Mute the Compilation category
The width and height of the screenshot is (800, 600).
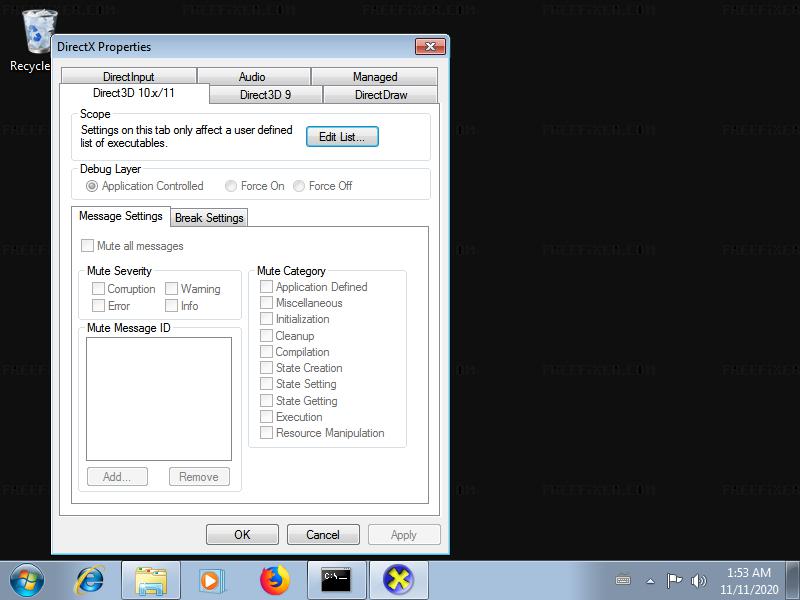pyautogui.click(x=295, y=352)
